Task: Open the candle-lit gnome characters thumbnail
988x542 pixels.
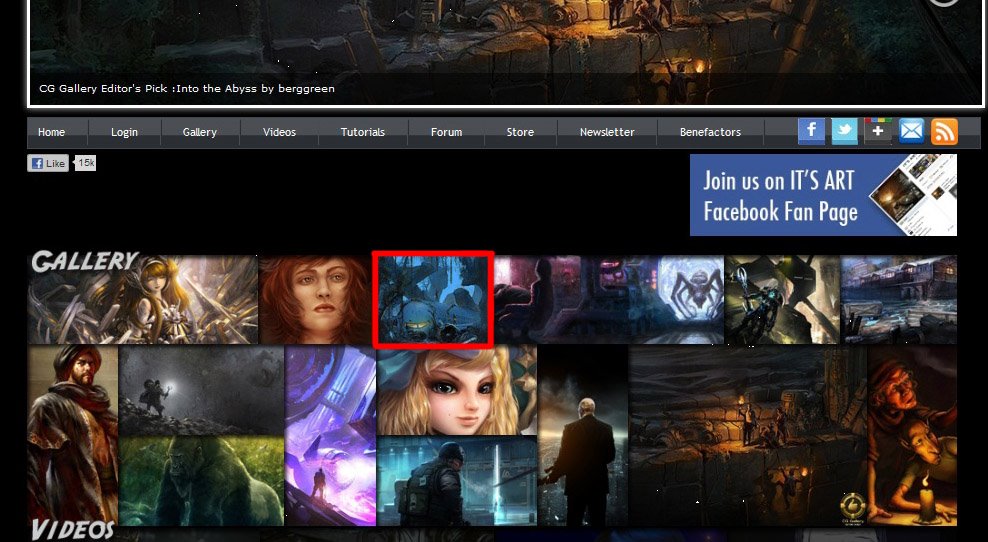Action: tap(912, 435)
